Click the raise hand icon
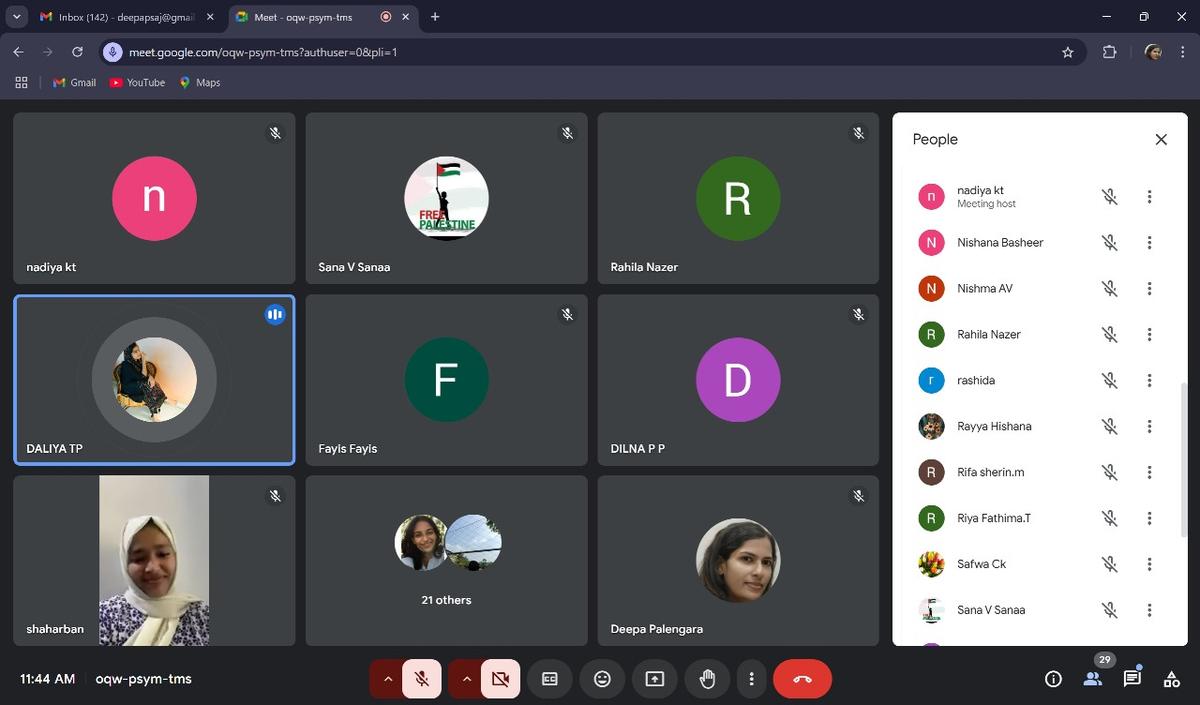The height and width of the screenshot is (705, 1200). coord(707,679)
